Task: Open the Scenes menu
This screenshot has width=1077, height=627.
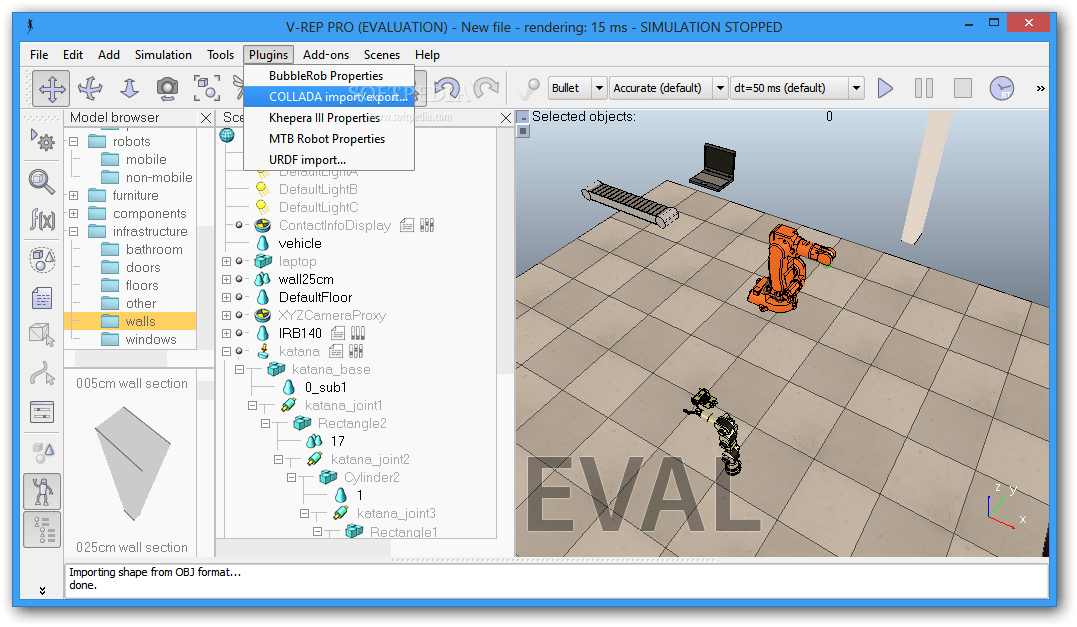Action: [382, 55]
